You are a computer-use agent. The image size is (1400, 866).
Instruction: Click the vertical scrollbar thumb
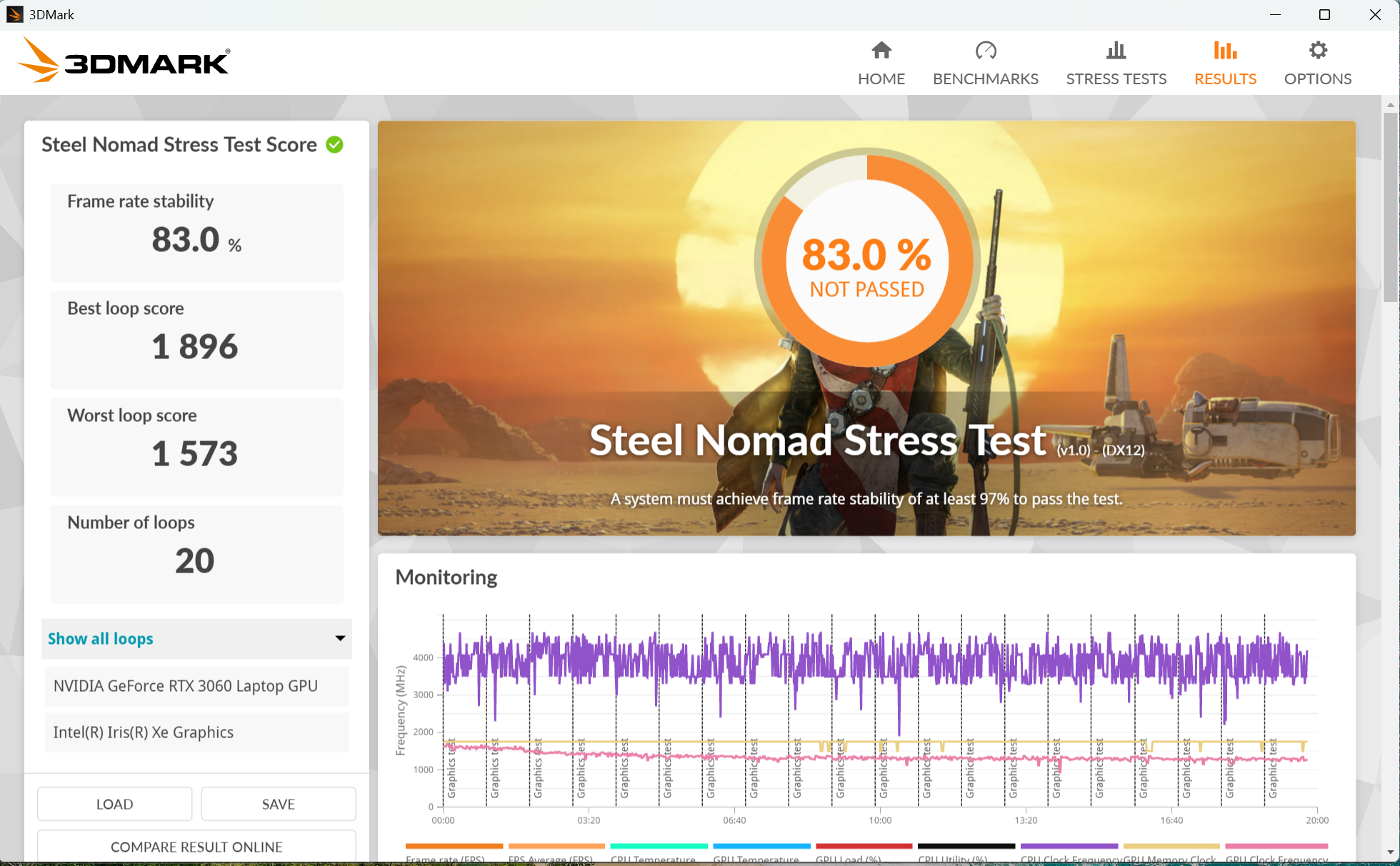[x=1390, y=207]
